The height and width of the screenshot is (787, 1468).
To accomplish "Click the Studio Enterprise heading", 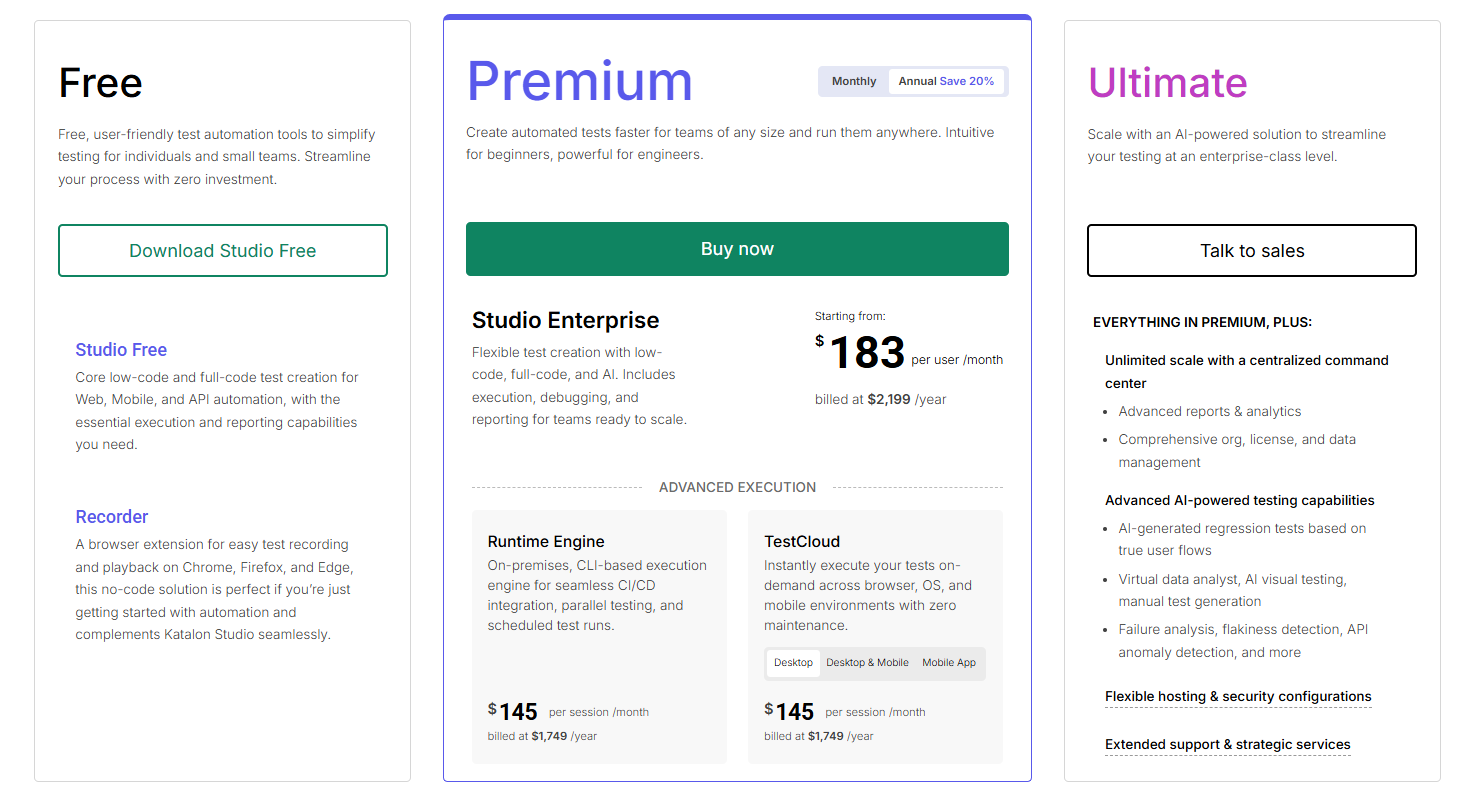I will (x=566, y=321).
